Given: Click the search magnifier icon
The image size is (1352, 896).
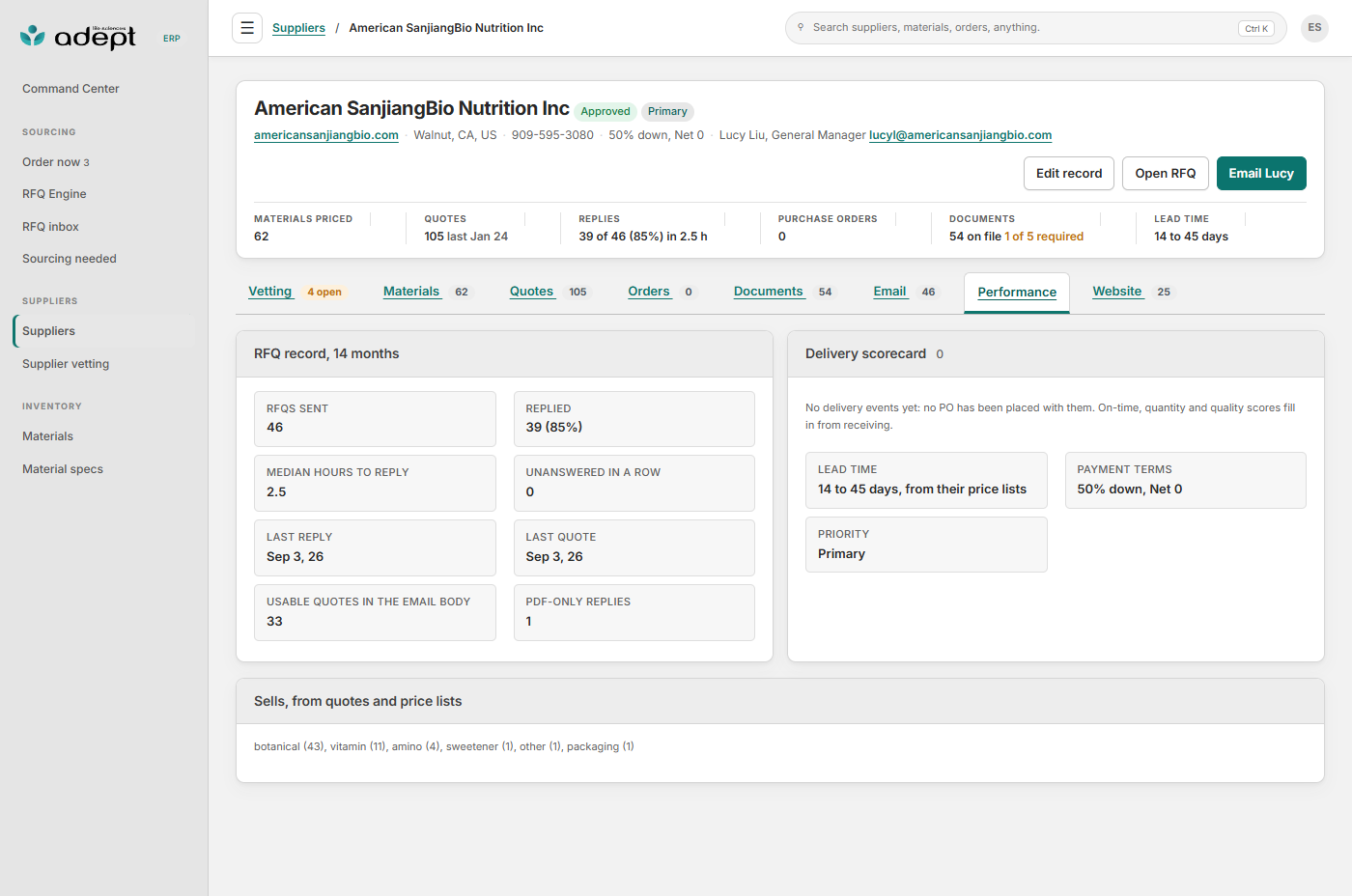Looking at the screenshot, I should pyautogui.click(x=801, y=27).
